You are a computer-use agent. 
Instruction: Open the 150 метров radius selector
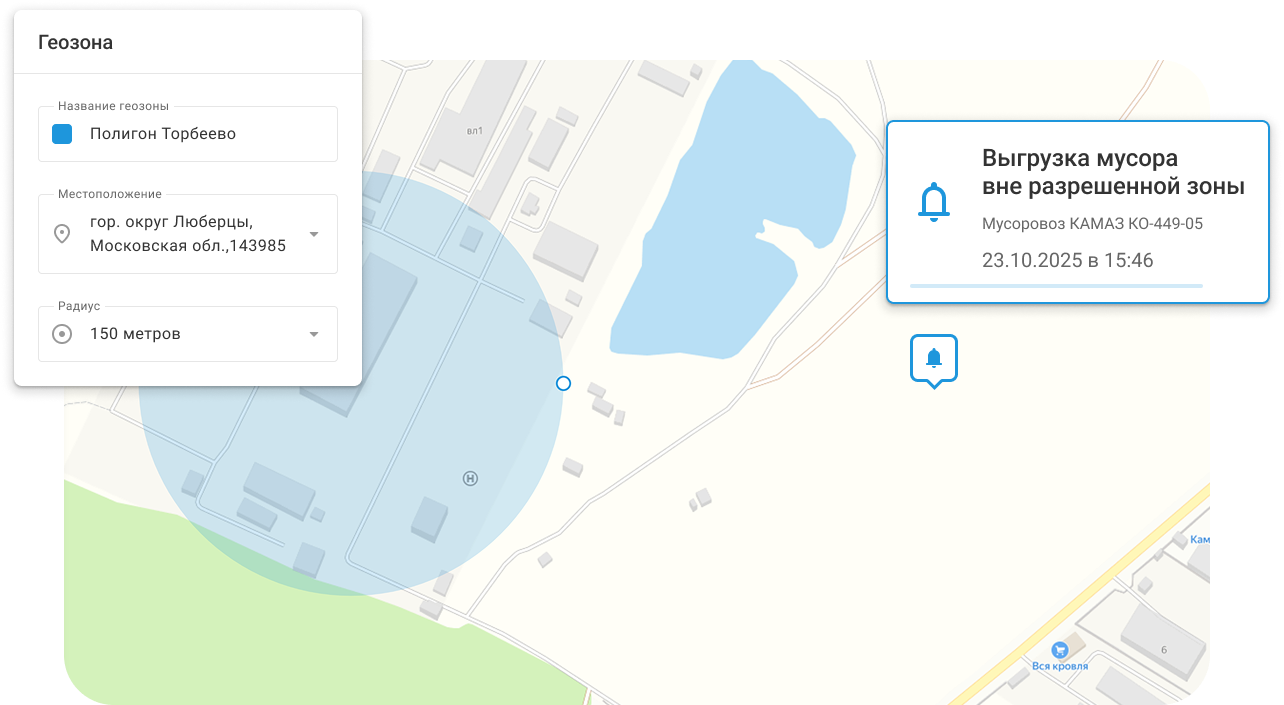coord(188,334)
